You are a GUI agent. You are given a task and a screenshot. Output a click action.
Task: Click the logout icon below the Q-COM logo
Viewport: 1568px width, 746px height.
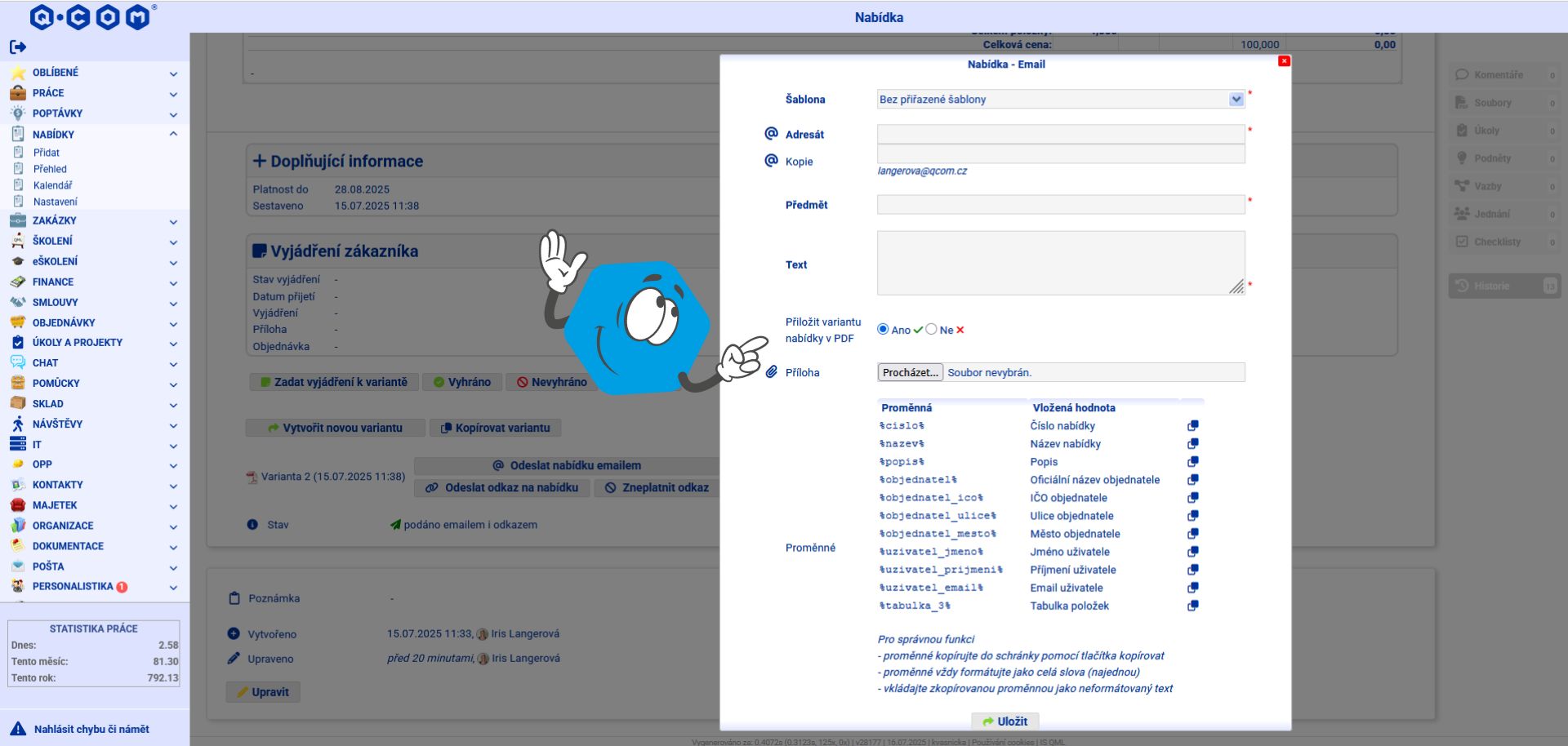click(18, 47)
